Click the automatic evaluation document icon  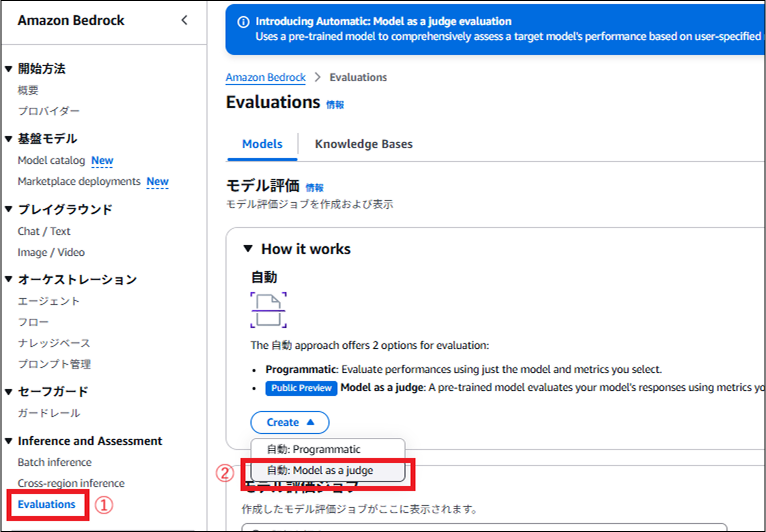[x=268, y=310]
